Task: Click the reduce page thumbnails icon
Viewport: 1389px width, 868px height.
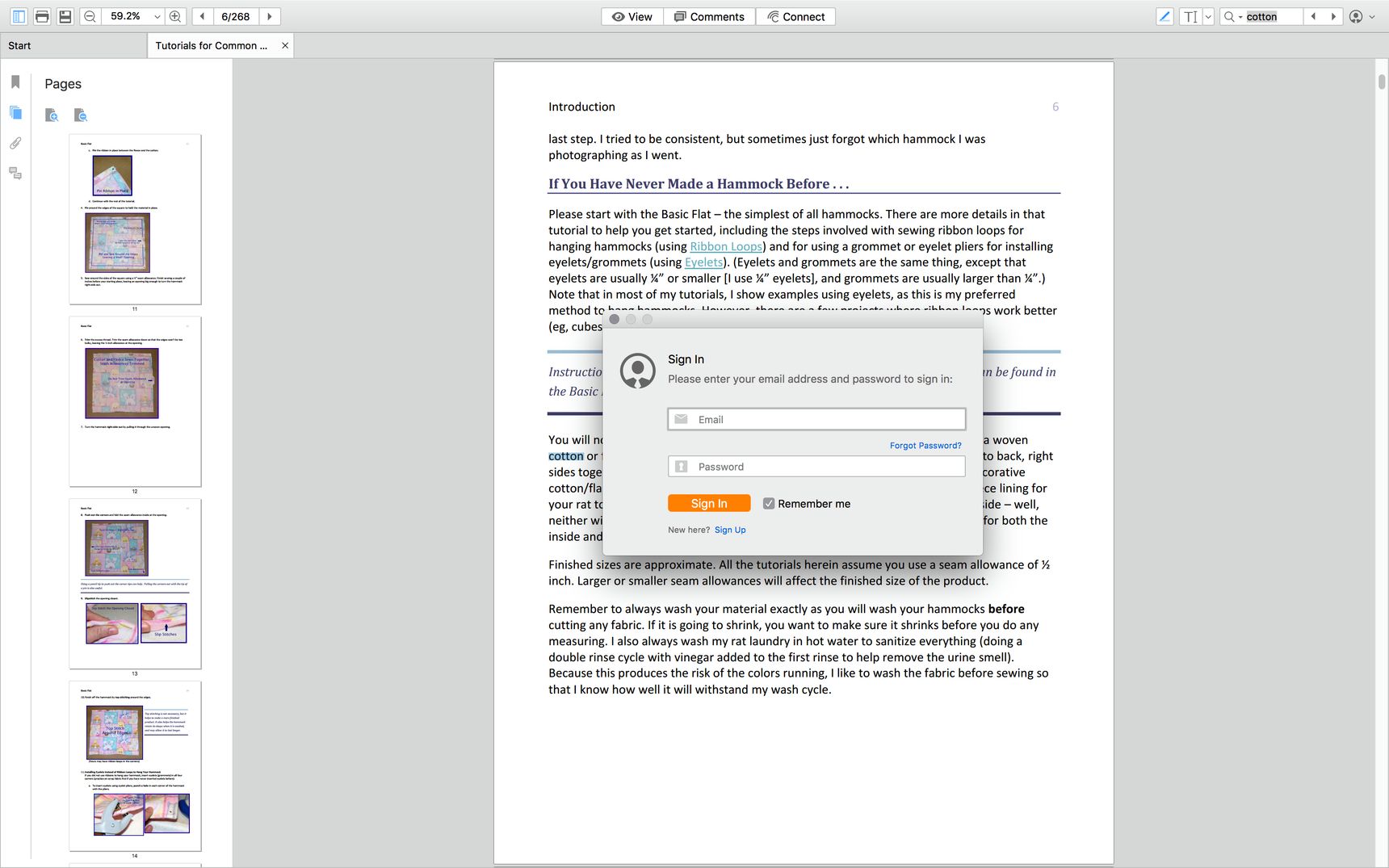Action: point(80,115)
